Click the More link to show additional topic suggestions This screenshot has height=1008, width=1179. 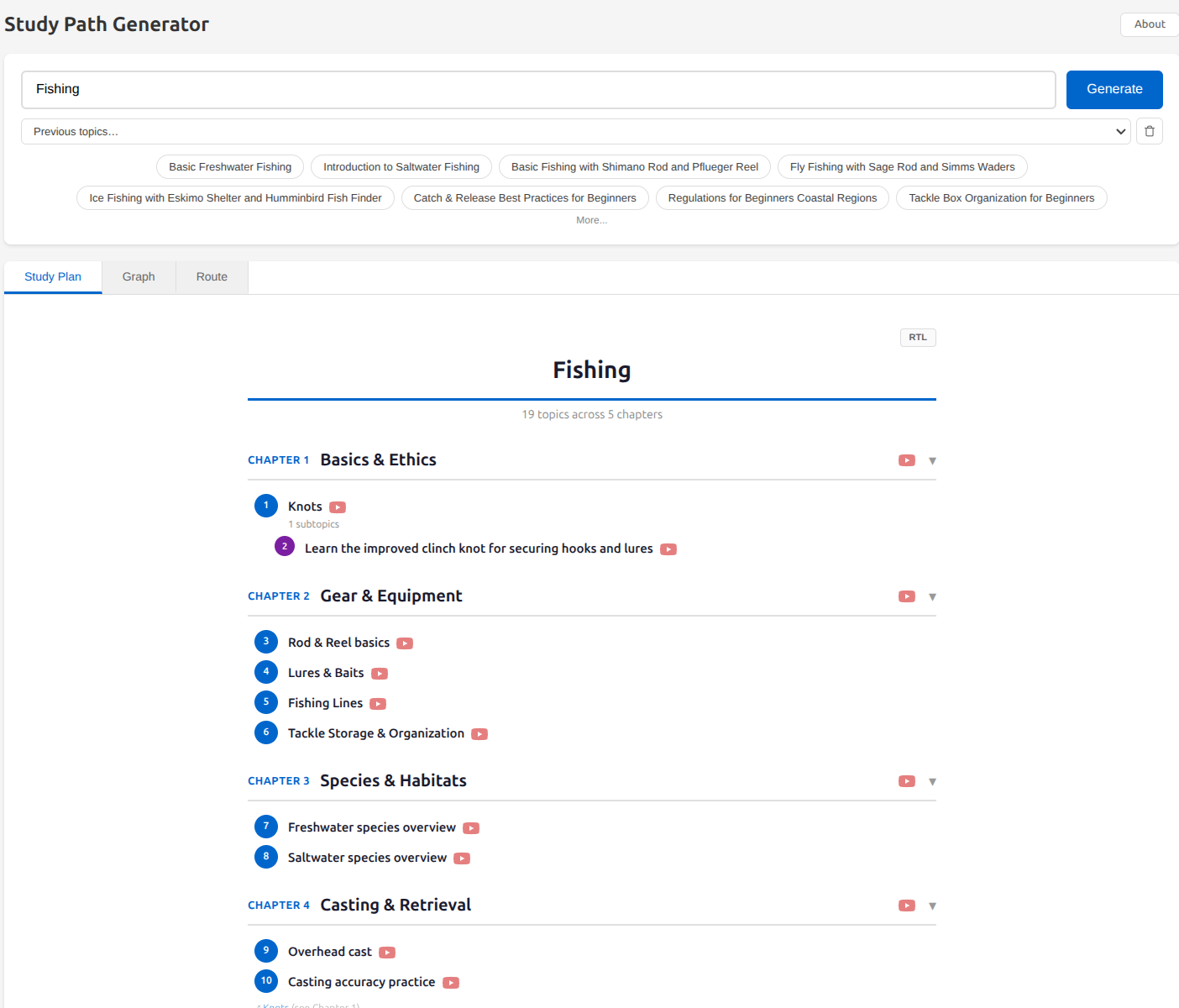(x=591, y=219)
